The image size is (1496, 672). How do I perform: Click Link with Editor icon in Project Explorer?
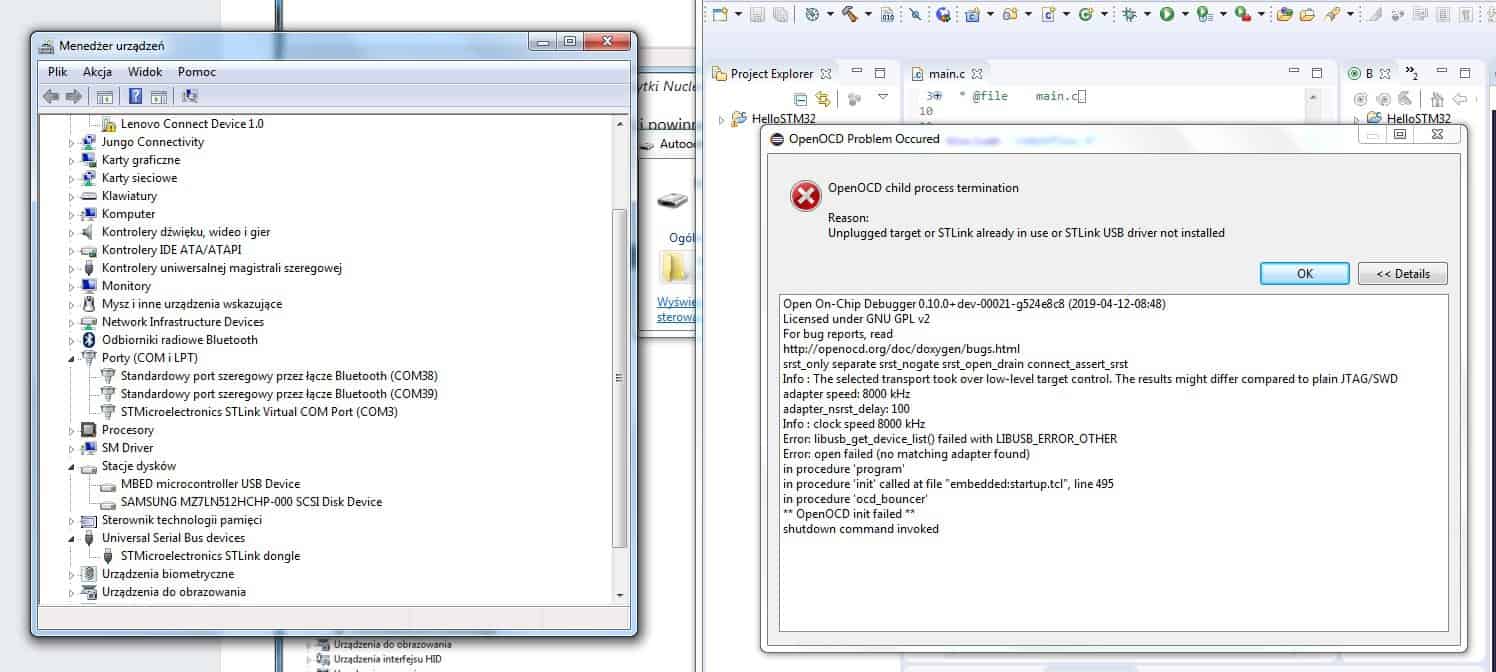click(822, 98)
